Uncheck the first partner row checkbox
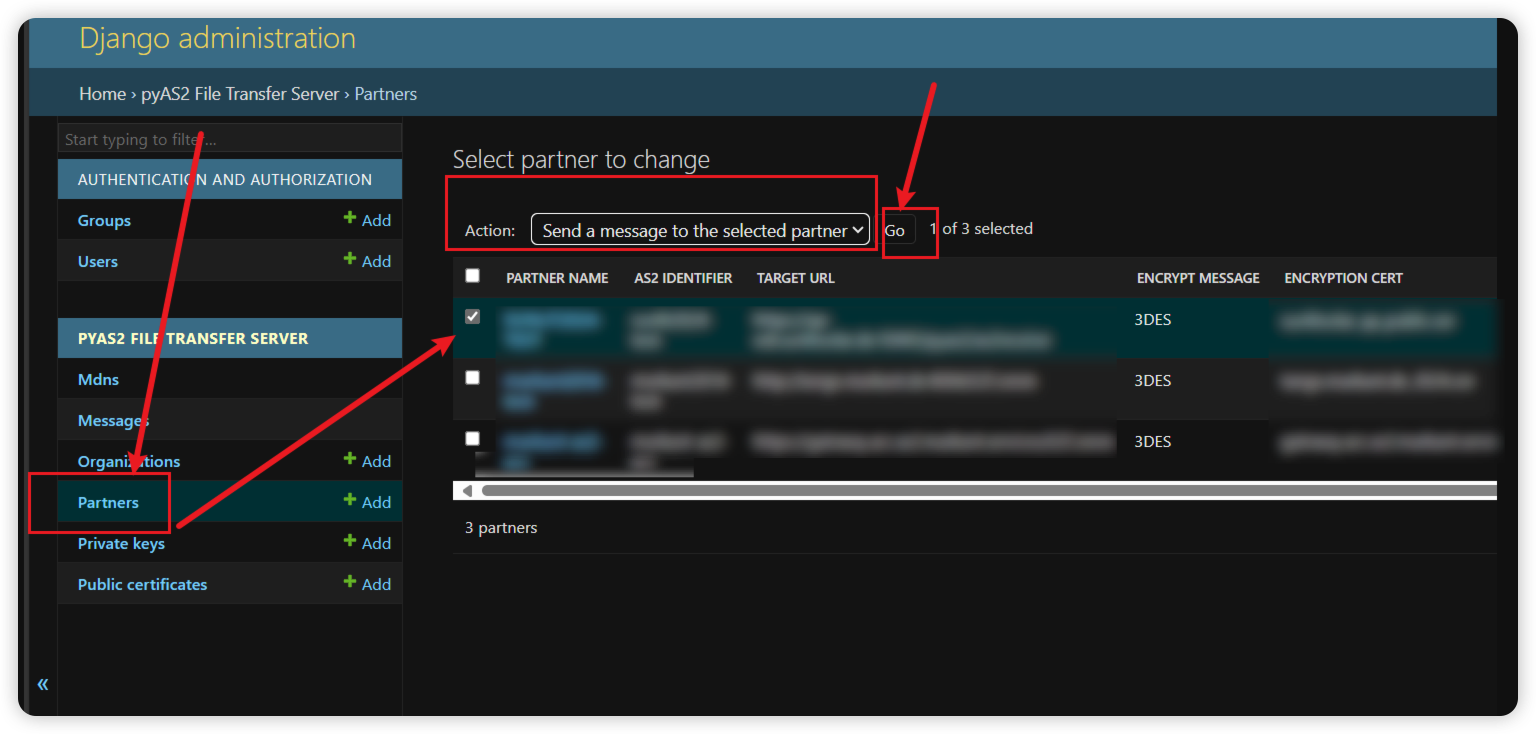This screenshot has height=734, width=1536. (473, 316)
